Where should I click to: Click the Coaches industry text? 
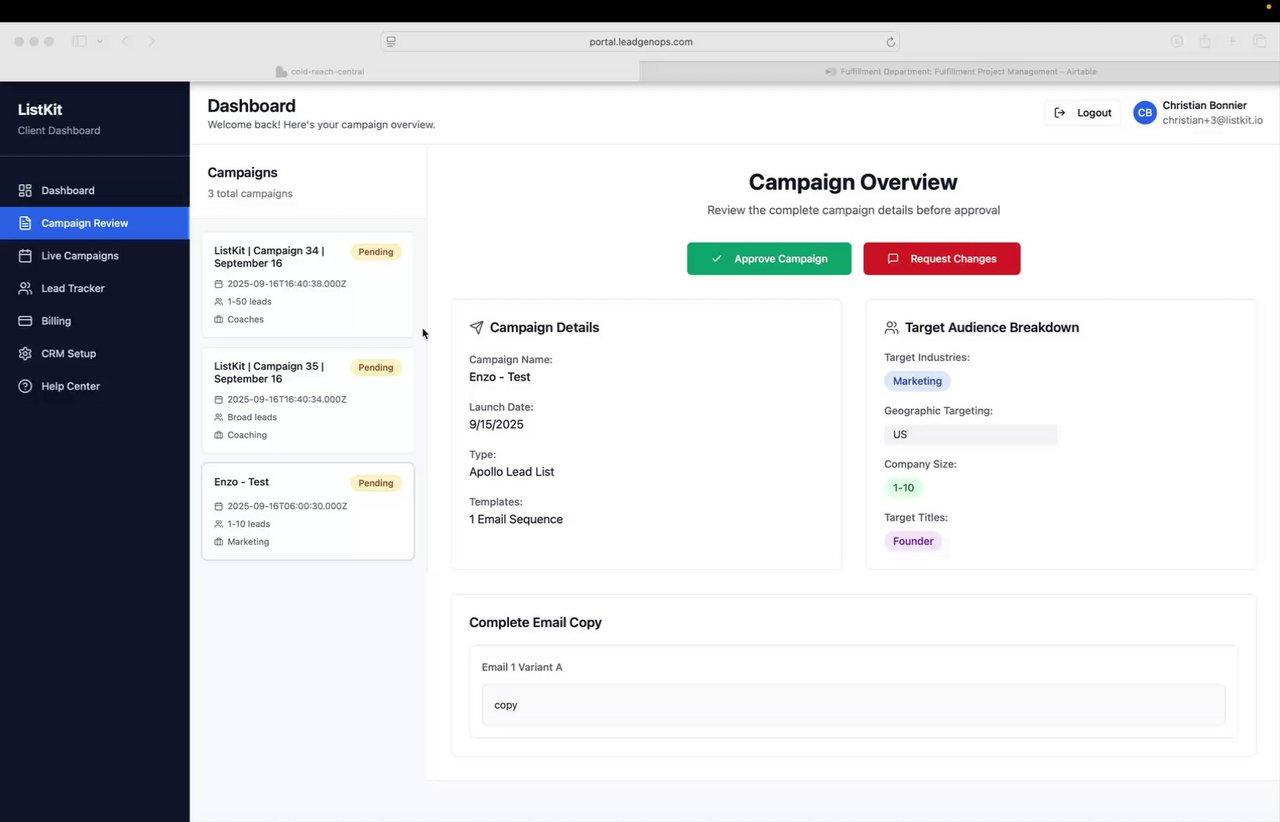tap(246, 320)
